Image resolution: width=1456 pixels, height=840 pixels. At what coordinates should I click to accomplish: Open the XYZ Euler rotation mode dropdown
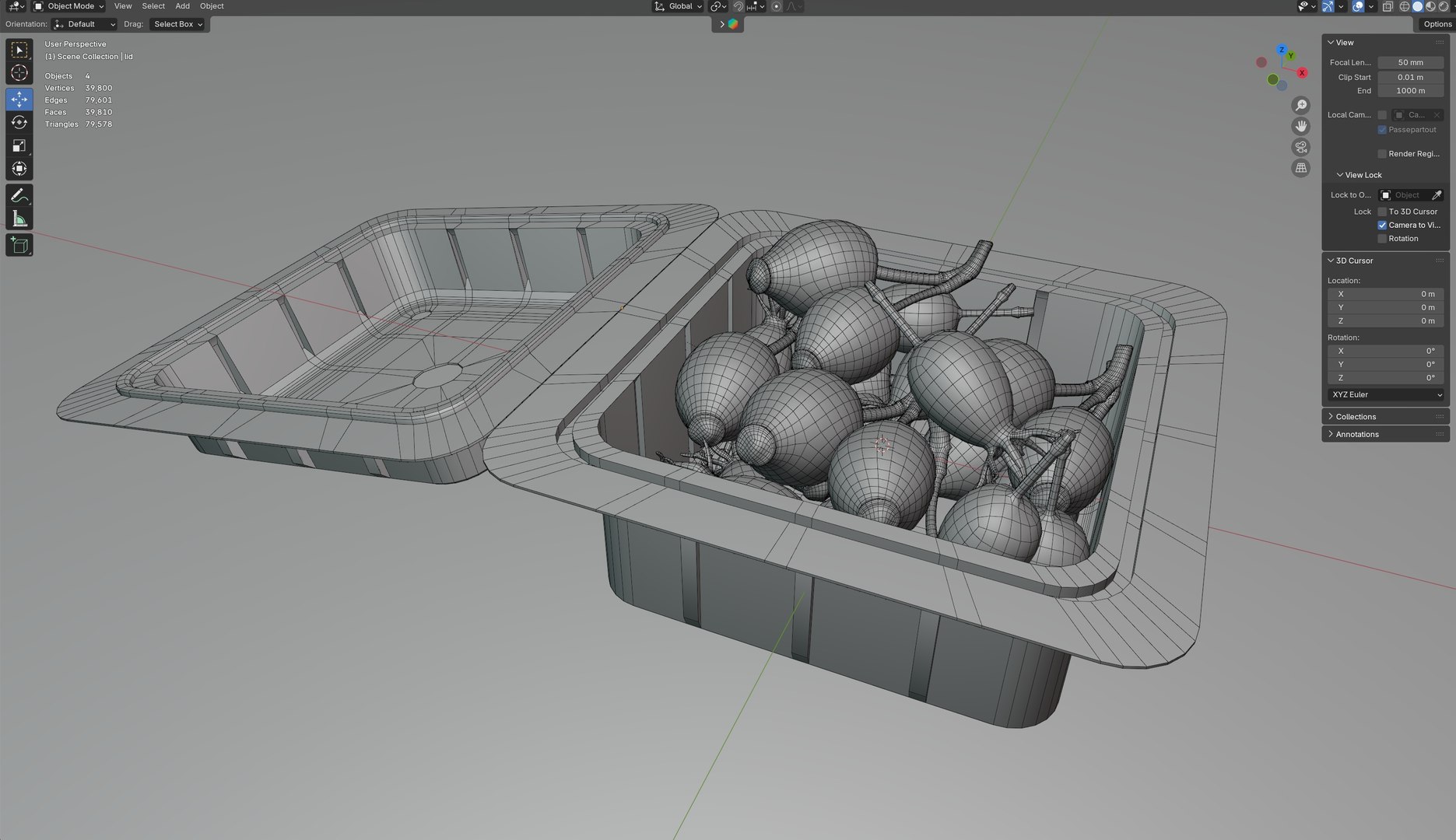click(1386, 395)
